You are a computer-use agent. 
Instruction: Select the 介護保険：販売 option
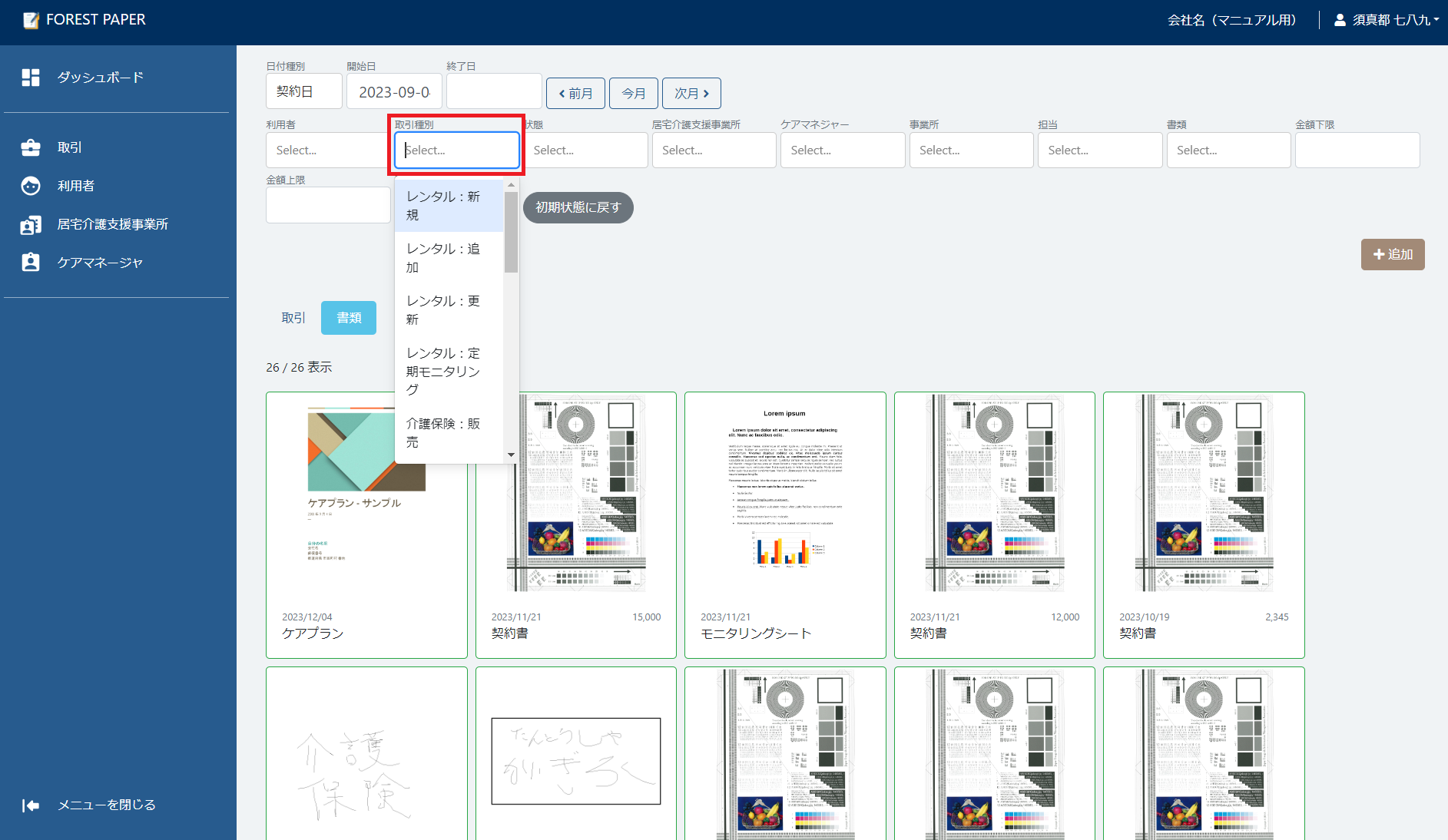click(x=449, y=433)
